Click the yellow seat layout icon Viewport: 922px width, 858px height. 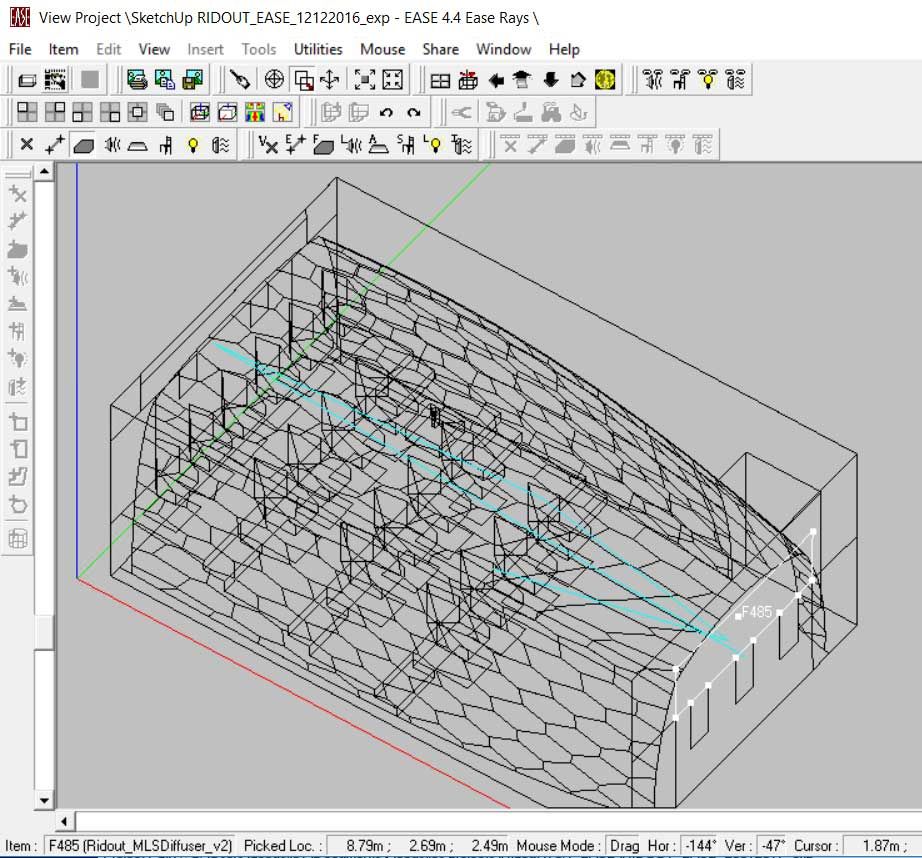(x=283, y=112)
